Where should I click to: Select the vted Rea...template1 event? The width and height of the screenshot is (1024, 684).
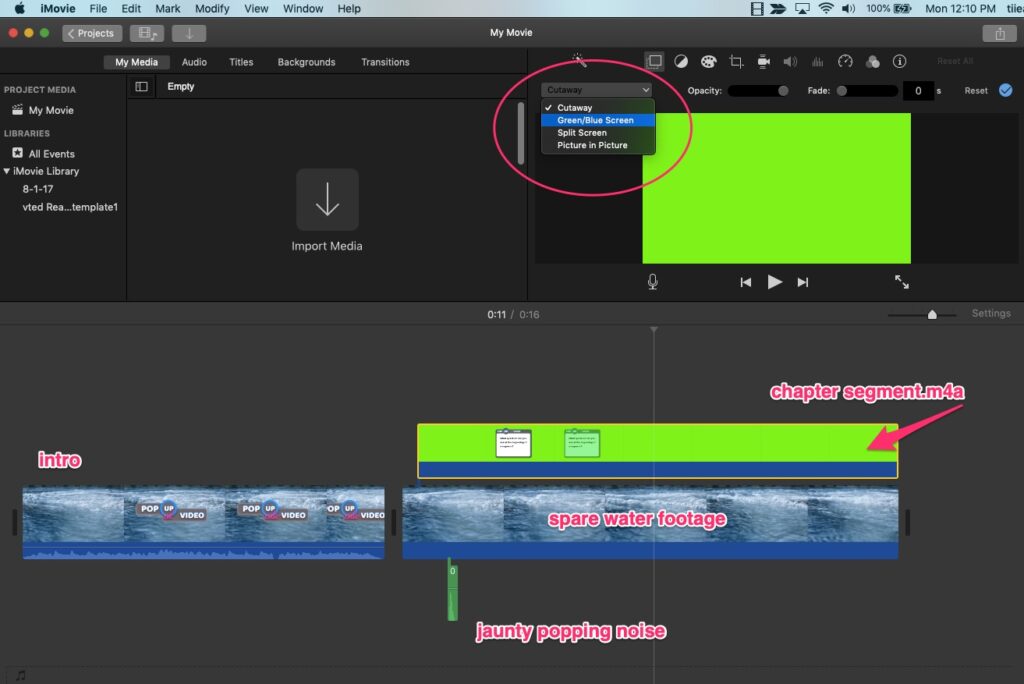[x=70, y=207]
